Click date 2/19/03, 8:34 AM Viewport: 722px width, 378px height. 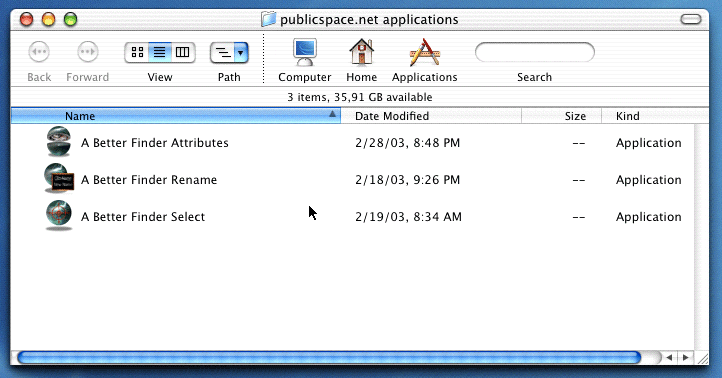(x=408, y=216)
